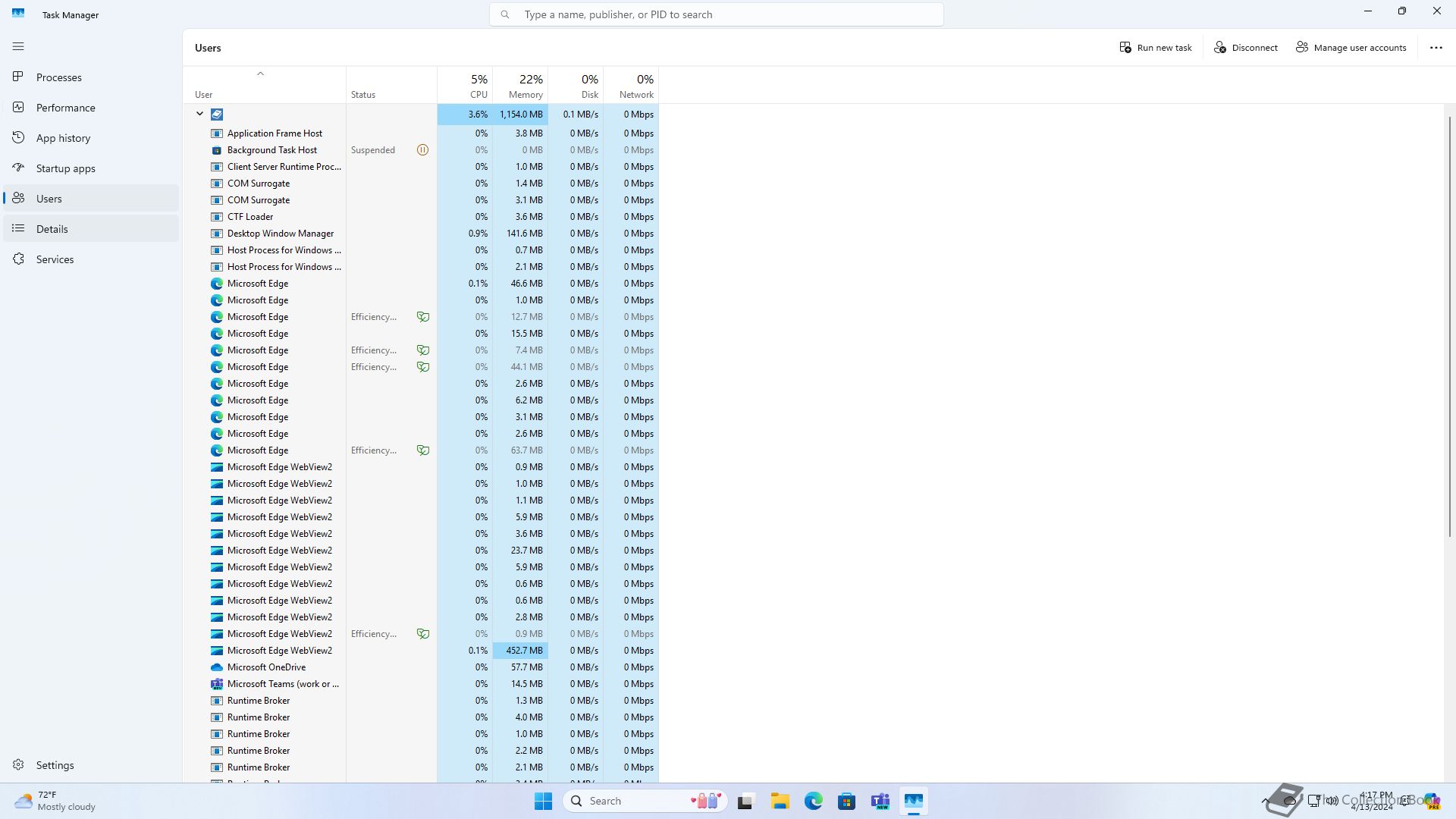Click efficiency leaf icon on Edge 7.4 MB row
This screenshot has width=1456, height=819.
click(423, 350)
